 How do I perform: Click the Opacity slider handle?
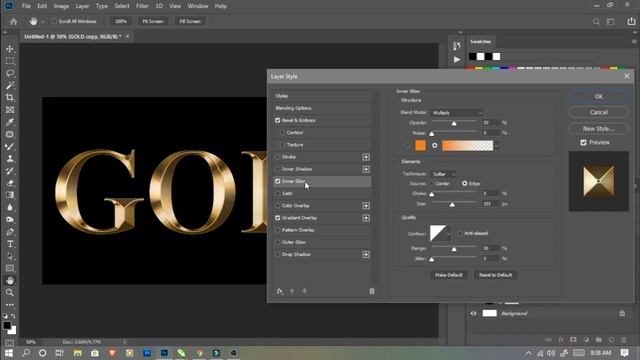[454, 123]
